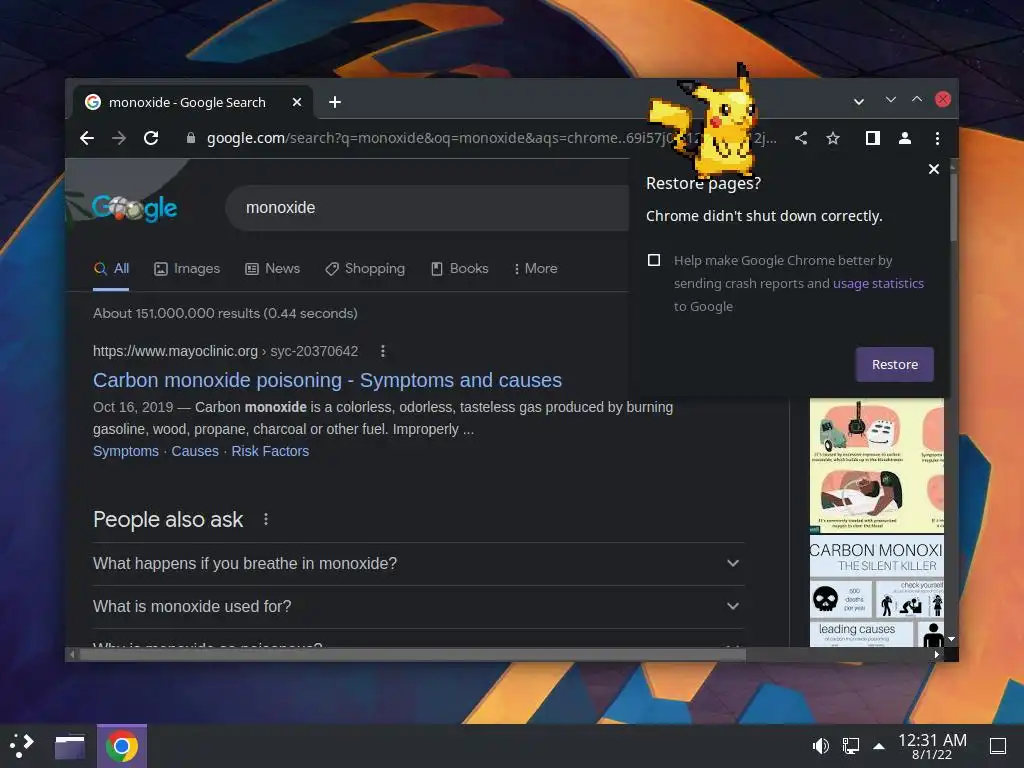
Task: Switch to the Shopping tab
Action: click(365, 268)
